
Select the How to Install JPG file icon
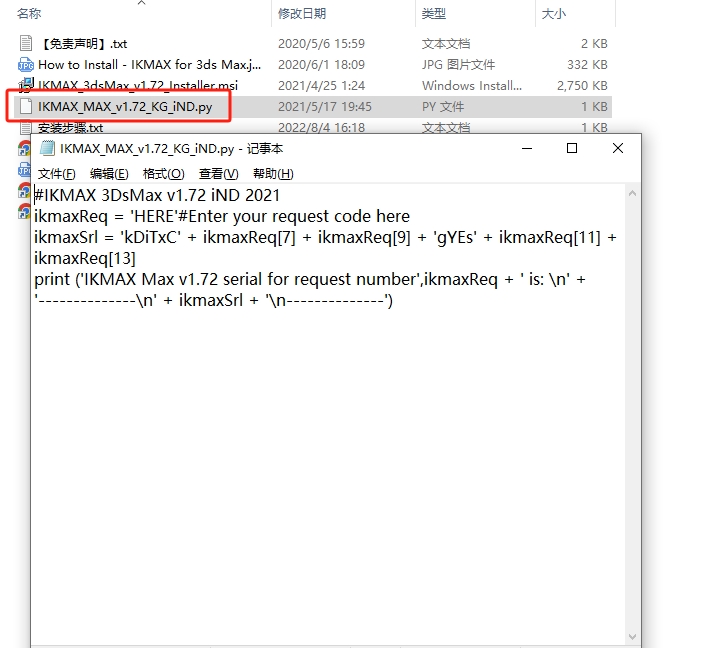click(26, 64)
